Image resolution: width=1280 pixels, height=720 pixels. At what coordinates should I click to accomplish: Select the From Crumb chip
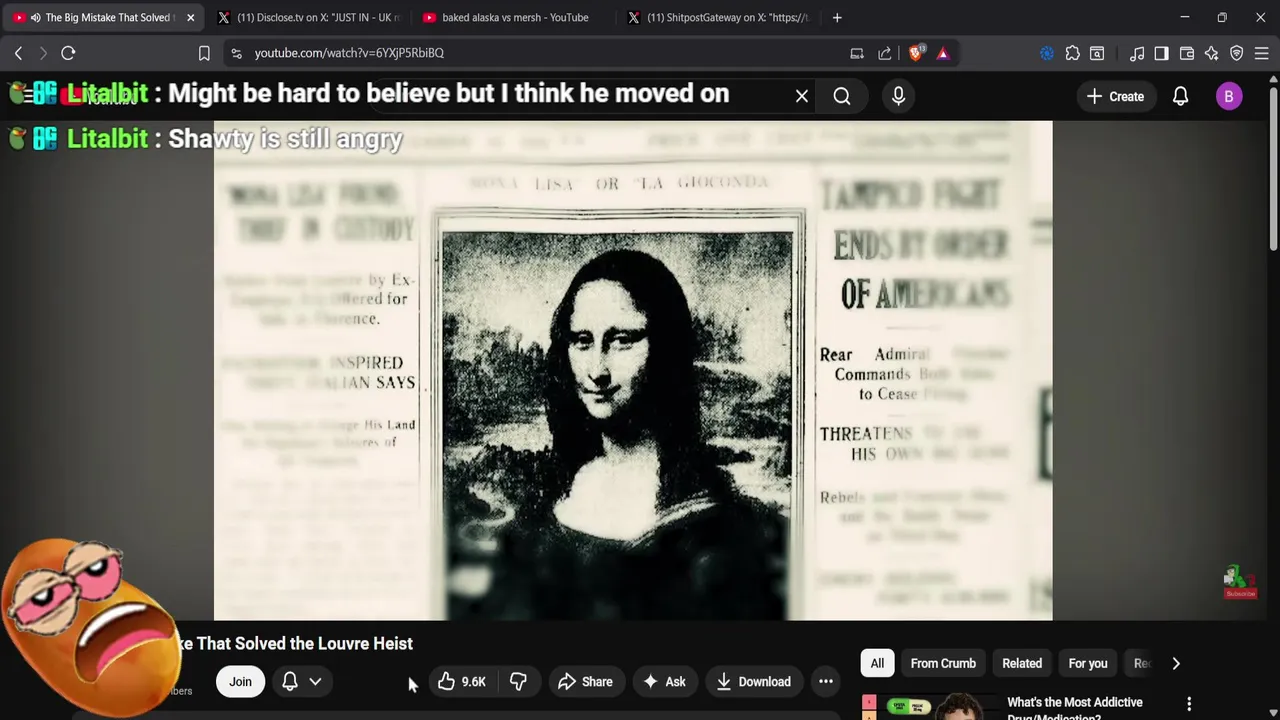point(943,663)
